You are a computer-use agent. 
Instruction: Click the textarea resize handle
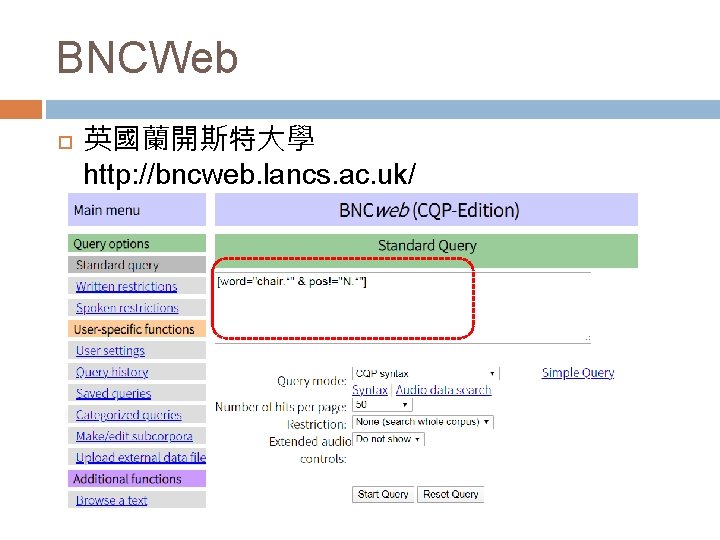click(588, 339)
